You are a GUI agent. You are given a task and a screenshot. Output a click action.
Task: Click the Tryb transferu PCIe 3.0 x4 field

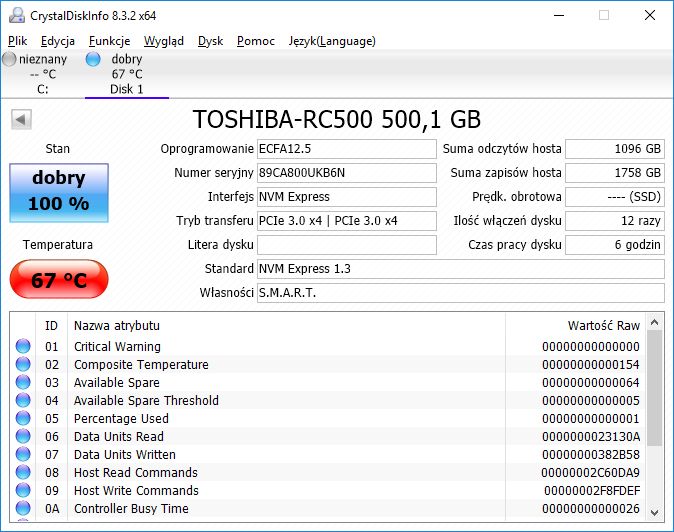346,221
